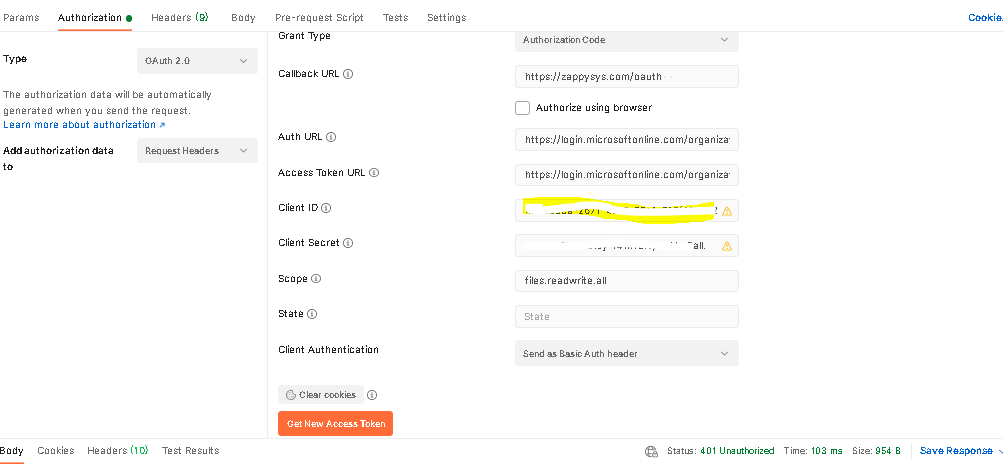Click the Clear cookies button
Viewport: 1003px width, 468px height.
[x=321, y=395]
